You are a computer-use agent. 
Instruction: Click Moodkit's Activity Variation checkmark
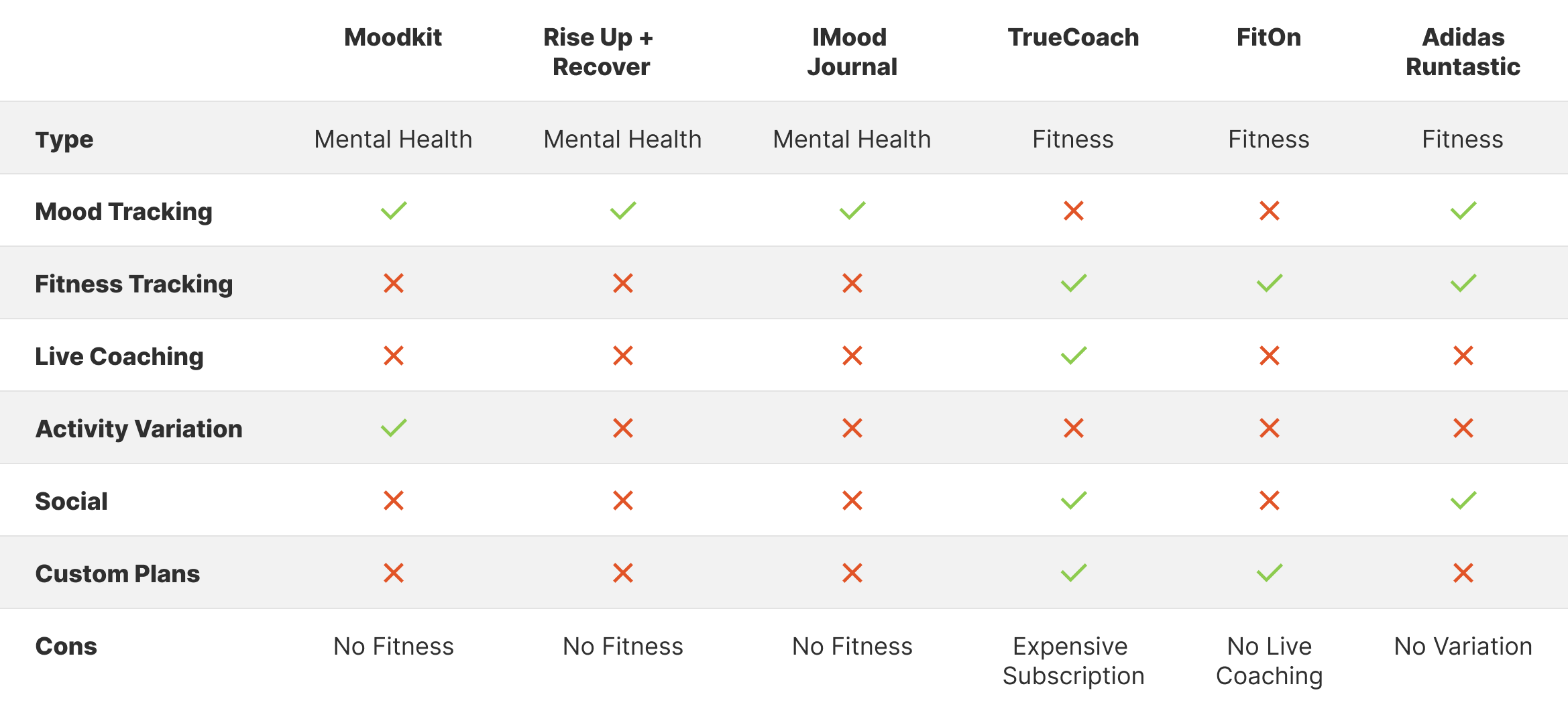pyautogui.click(x=394, y=428)
